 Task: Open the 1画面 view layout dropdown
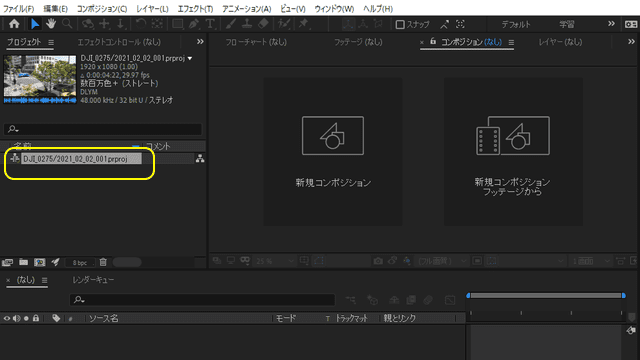tap(591, 261)
